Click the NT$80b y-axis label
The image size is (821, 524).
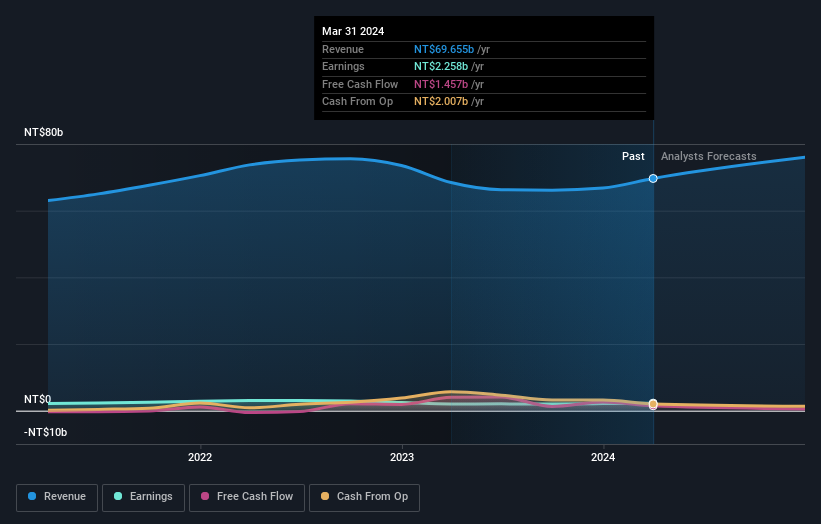tap(43, 132)
